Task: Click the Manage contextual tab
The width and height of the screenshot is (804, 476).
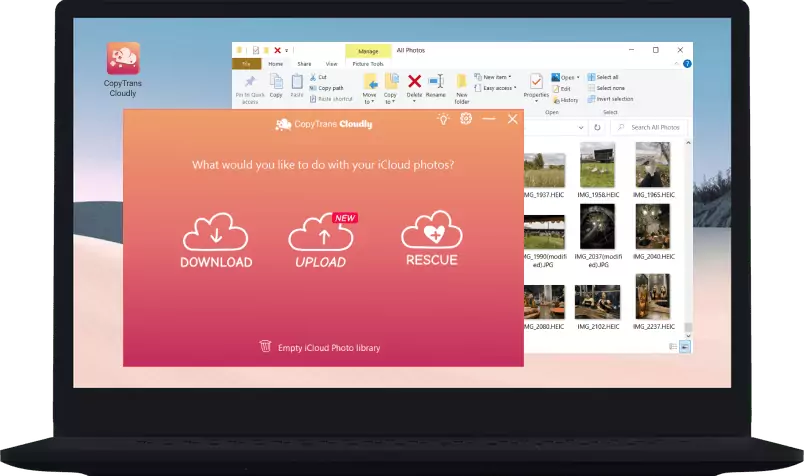Action: tap(368, 51)
